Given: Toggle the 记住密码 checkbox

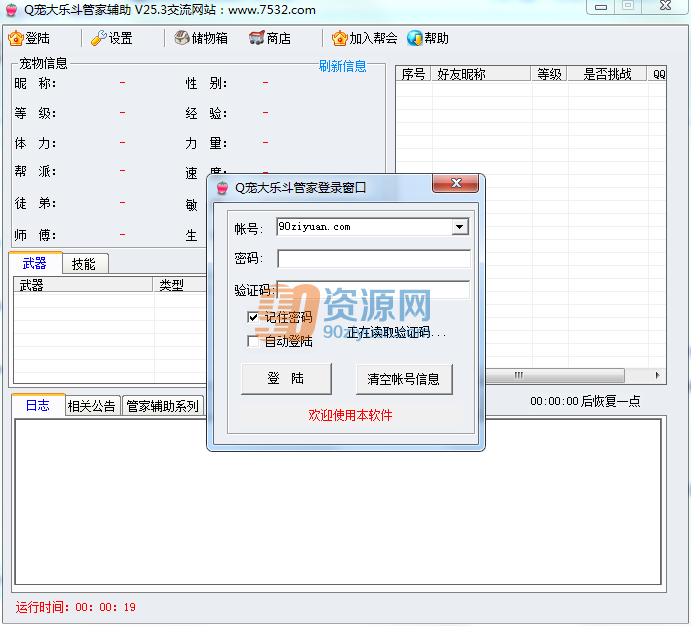Looking at the screenshot, I should 253,317.
